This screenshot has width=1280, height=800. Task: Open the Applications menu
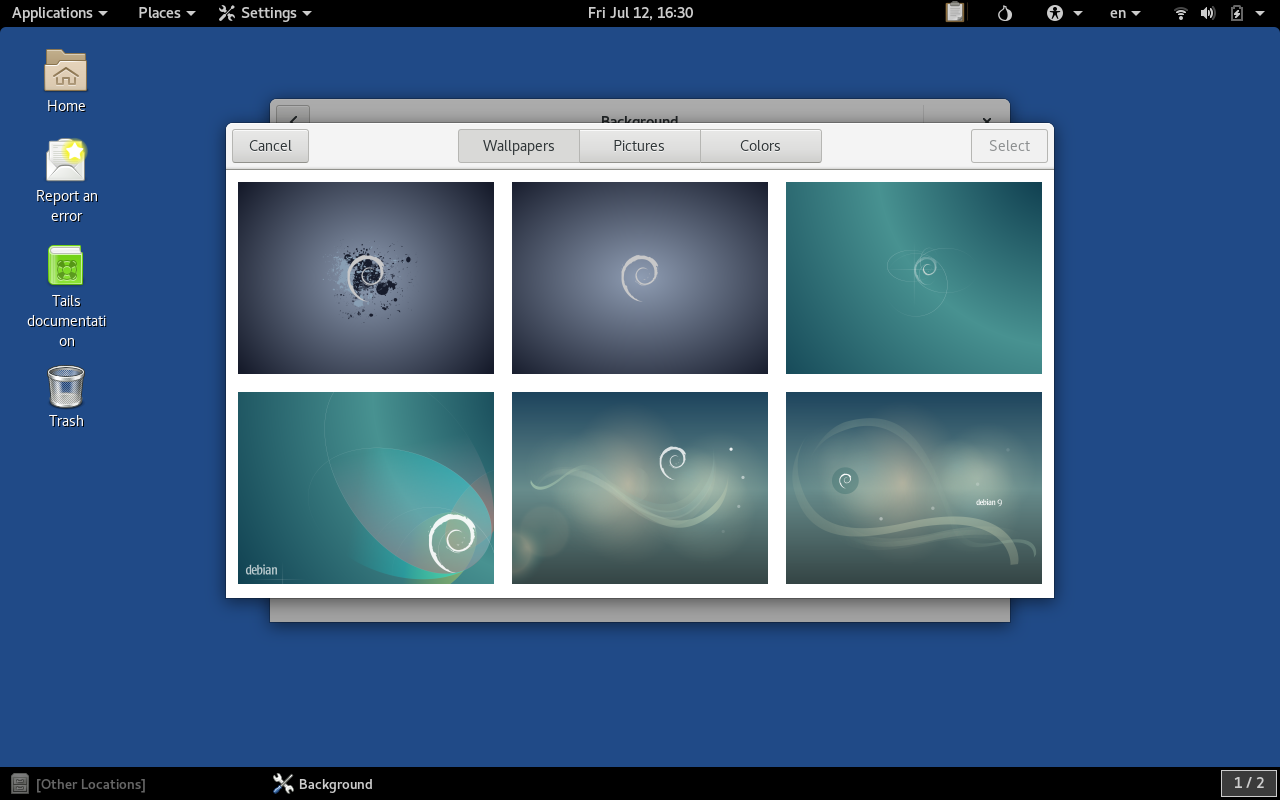tap(59, 13)
